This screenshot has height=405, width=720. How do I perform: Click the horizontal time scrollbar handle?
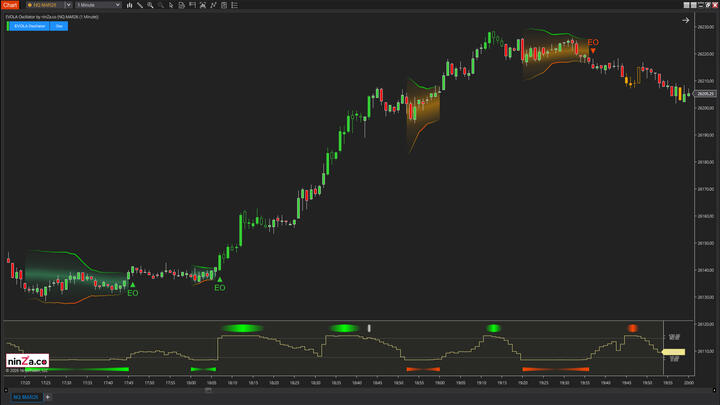point(208,390)
